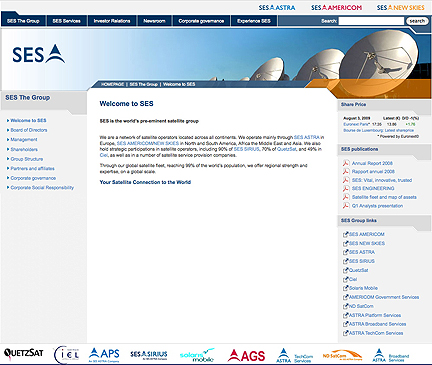Click the ND SatCom logo in the footer

342,356
